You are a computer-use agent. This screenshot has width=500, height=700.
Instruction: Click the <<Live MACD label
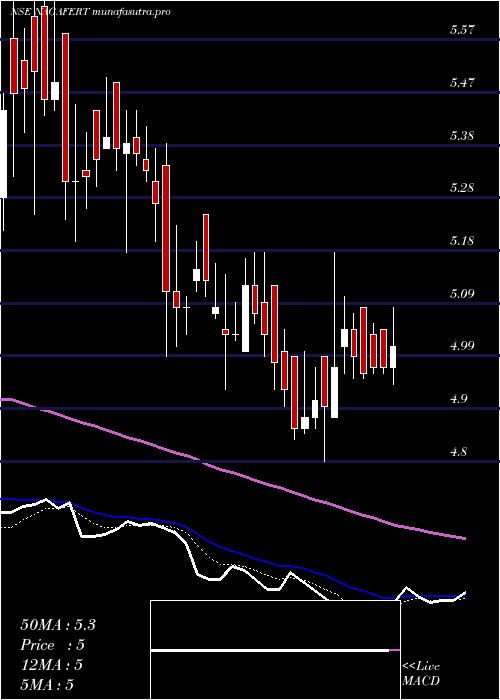pyautogui.click(x=421, y=674)
